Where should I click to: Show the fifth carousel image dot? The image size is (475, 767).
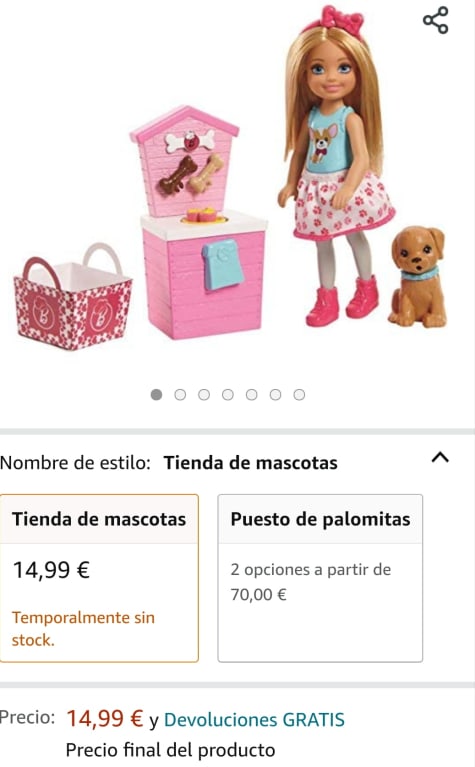tap(251, 395)
